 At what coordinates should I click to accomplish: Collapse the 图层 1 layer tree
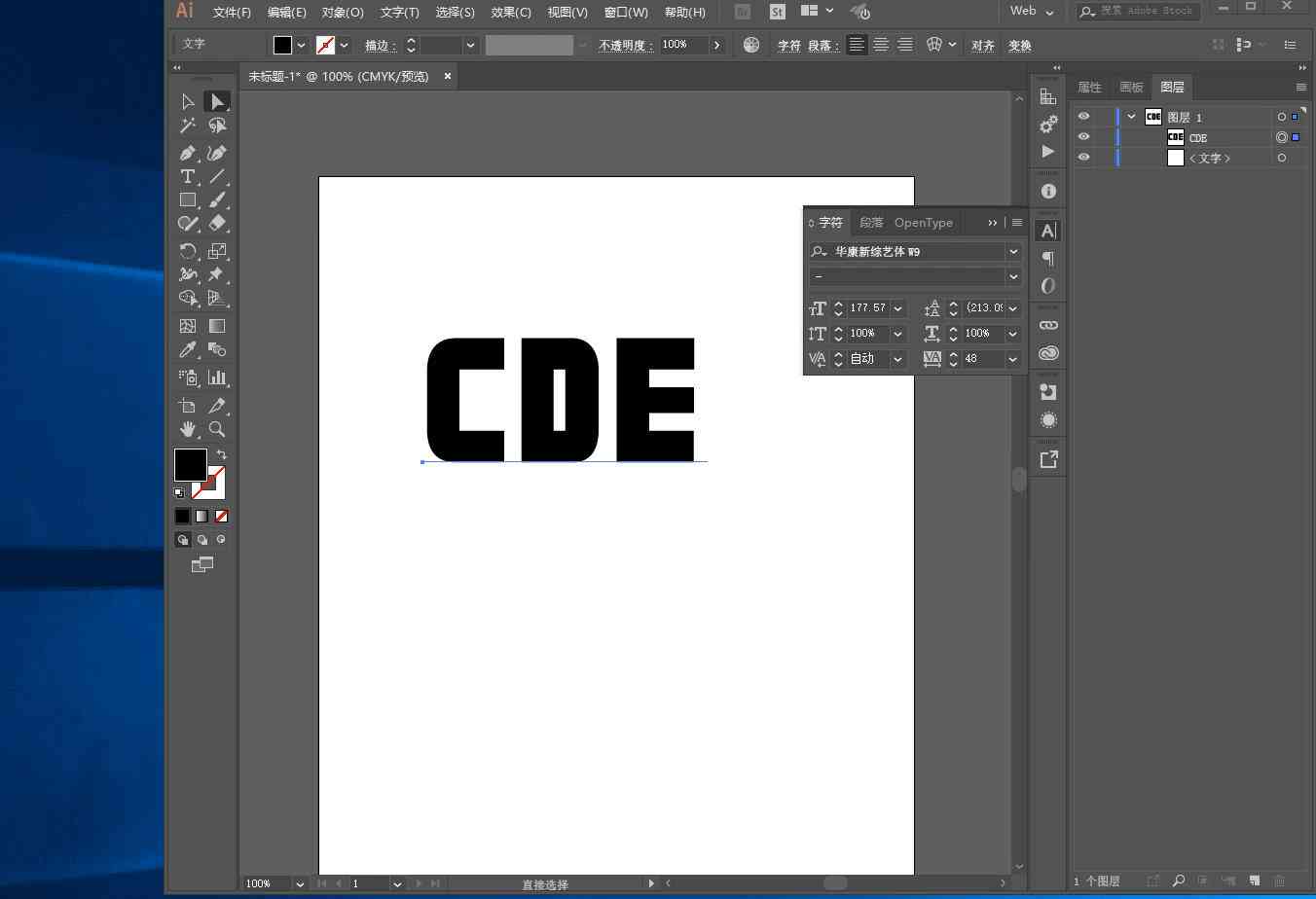1131,117
